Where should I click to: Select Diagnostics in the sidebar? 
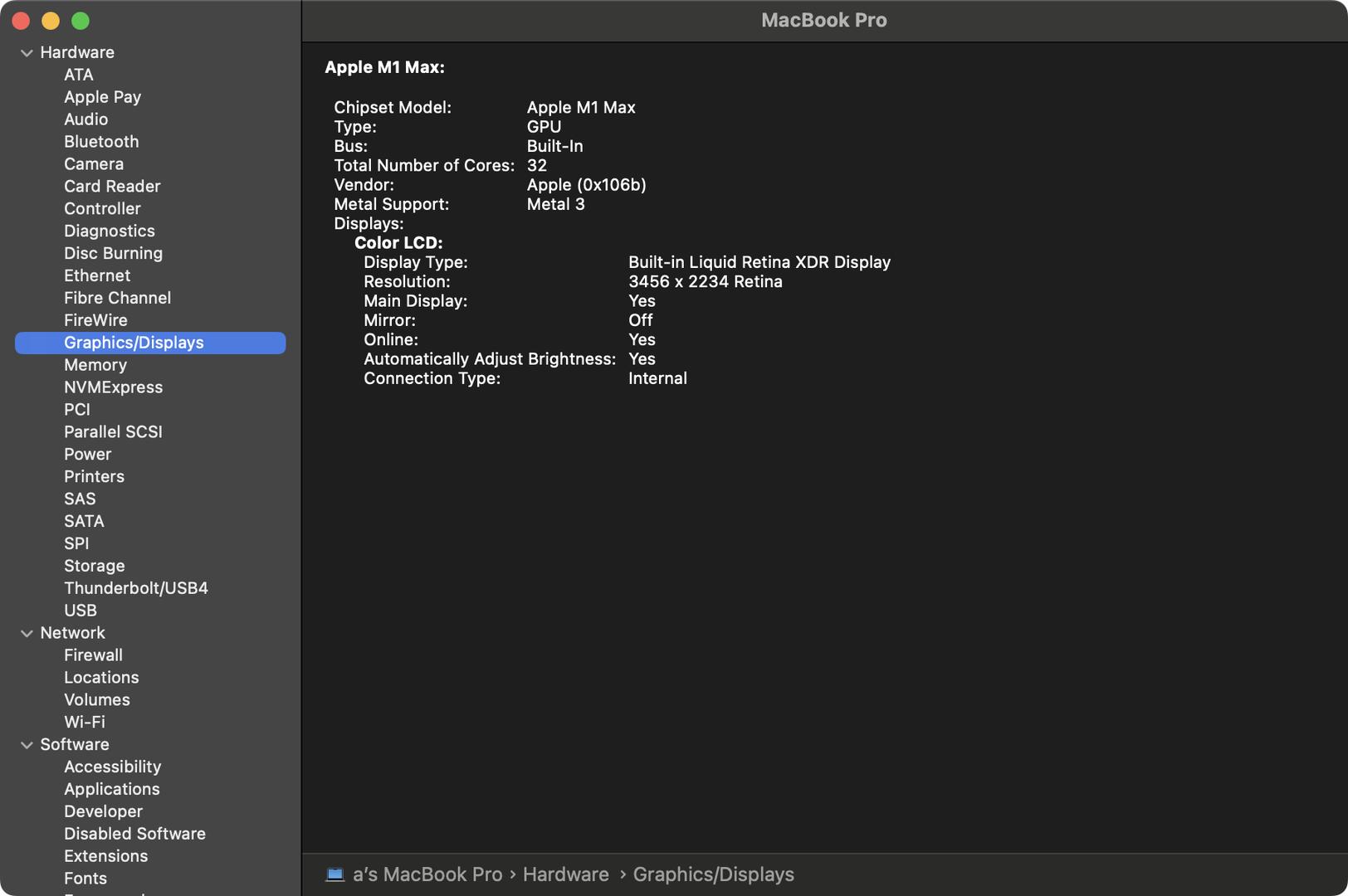click(x=110, y=231)
